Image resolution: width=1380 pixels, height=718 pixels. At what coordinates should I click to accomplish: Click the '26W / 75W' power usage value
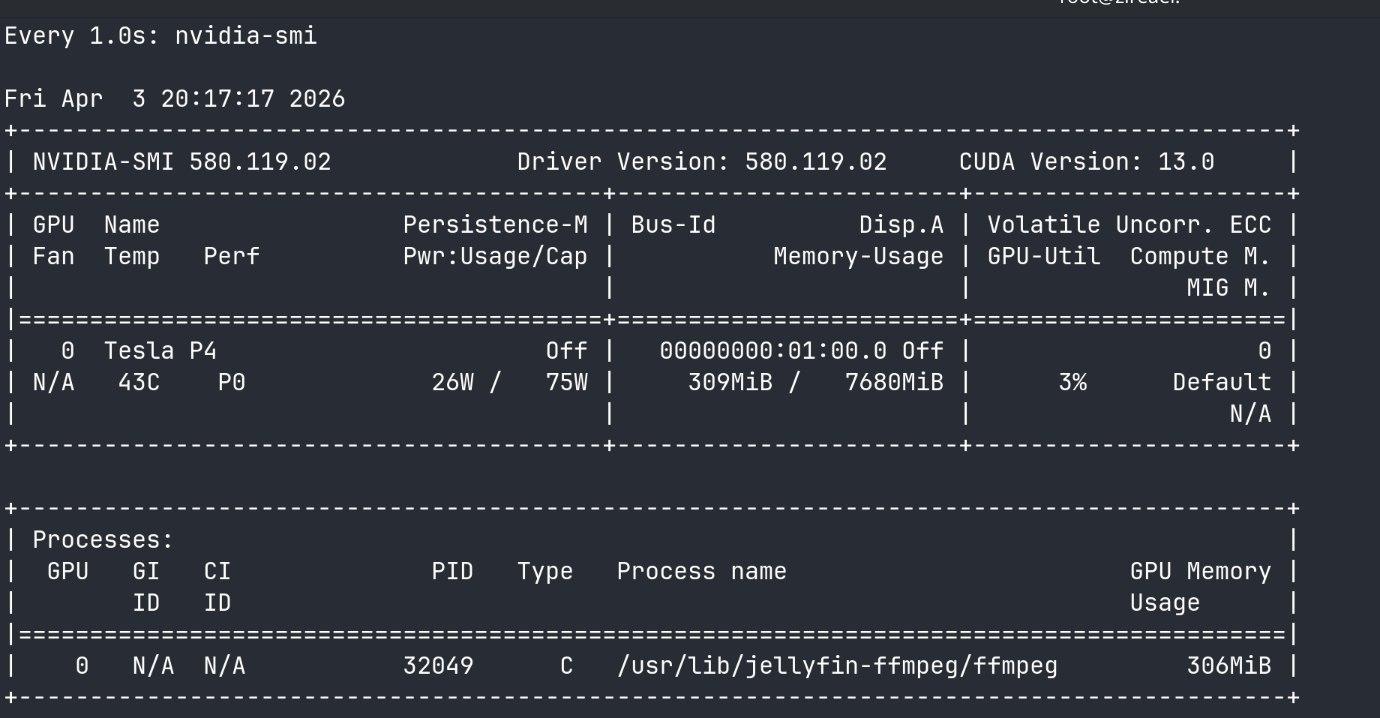click(509, 383)
